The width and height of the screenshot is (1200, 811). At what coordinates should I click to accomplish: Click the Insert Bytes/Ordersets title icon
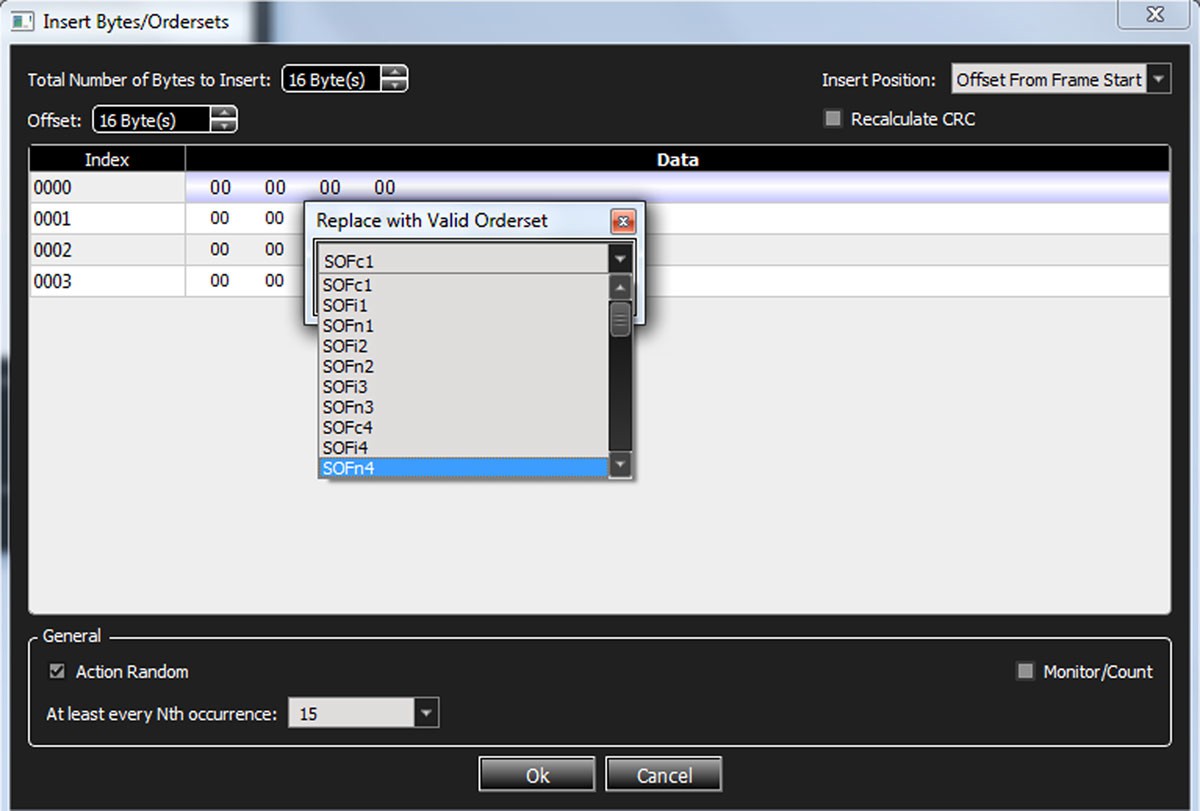22,20
